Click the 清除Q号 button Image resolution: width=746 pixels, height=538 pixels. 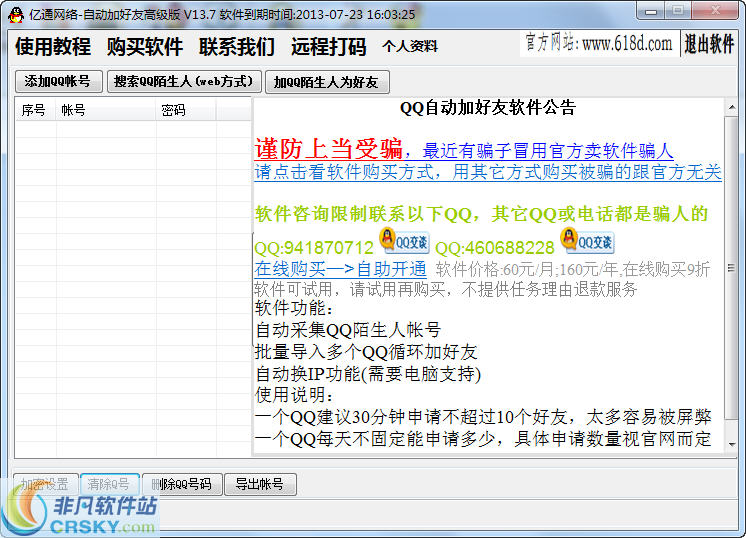pos(110,484)
